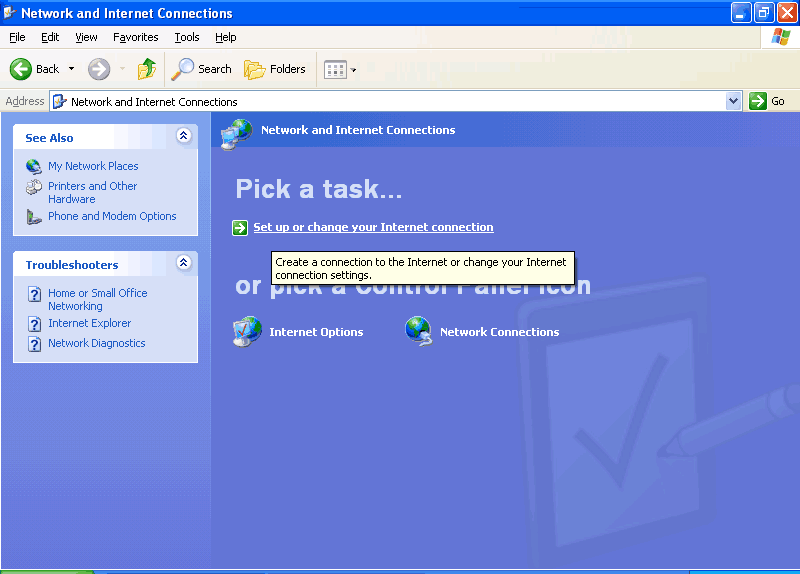Click the My Network Places globe icon
The image size is (800, 574).
pyautogui.click(x=34, y=166)
